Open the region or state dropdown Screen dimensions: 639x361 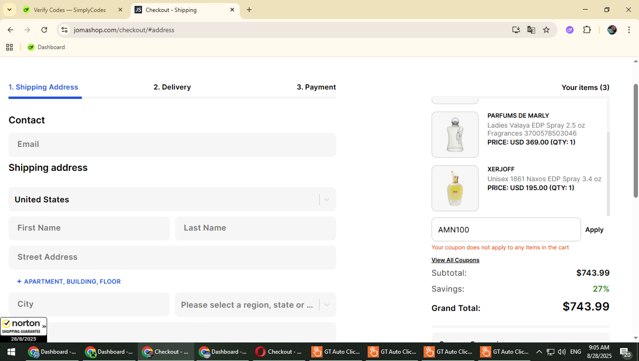pos(256,305)
